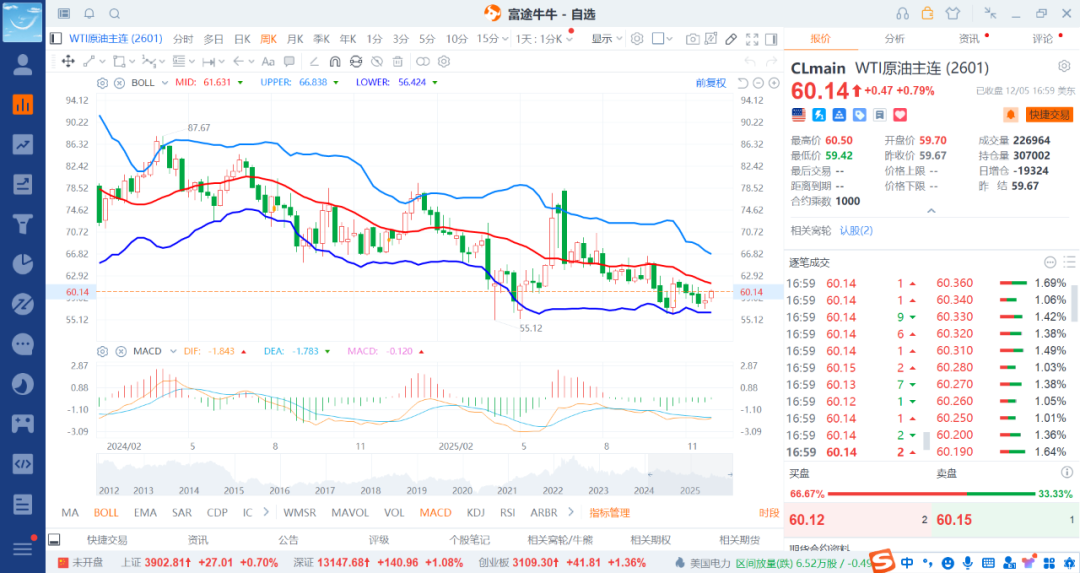Viewport: 1080px width, 573px height.
Task: Open the 认股(2) warrants link
Action: point(856,230)
